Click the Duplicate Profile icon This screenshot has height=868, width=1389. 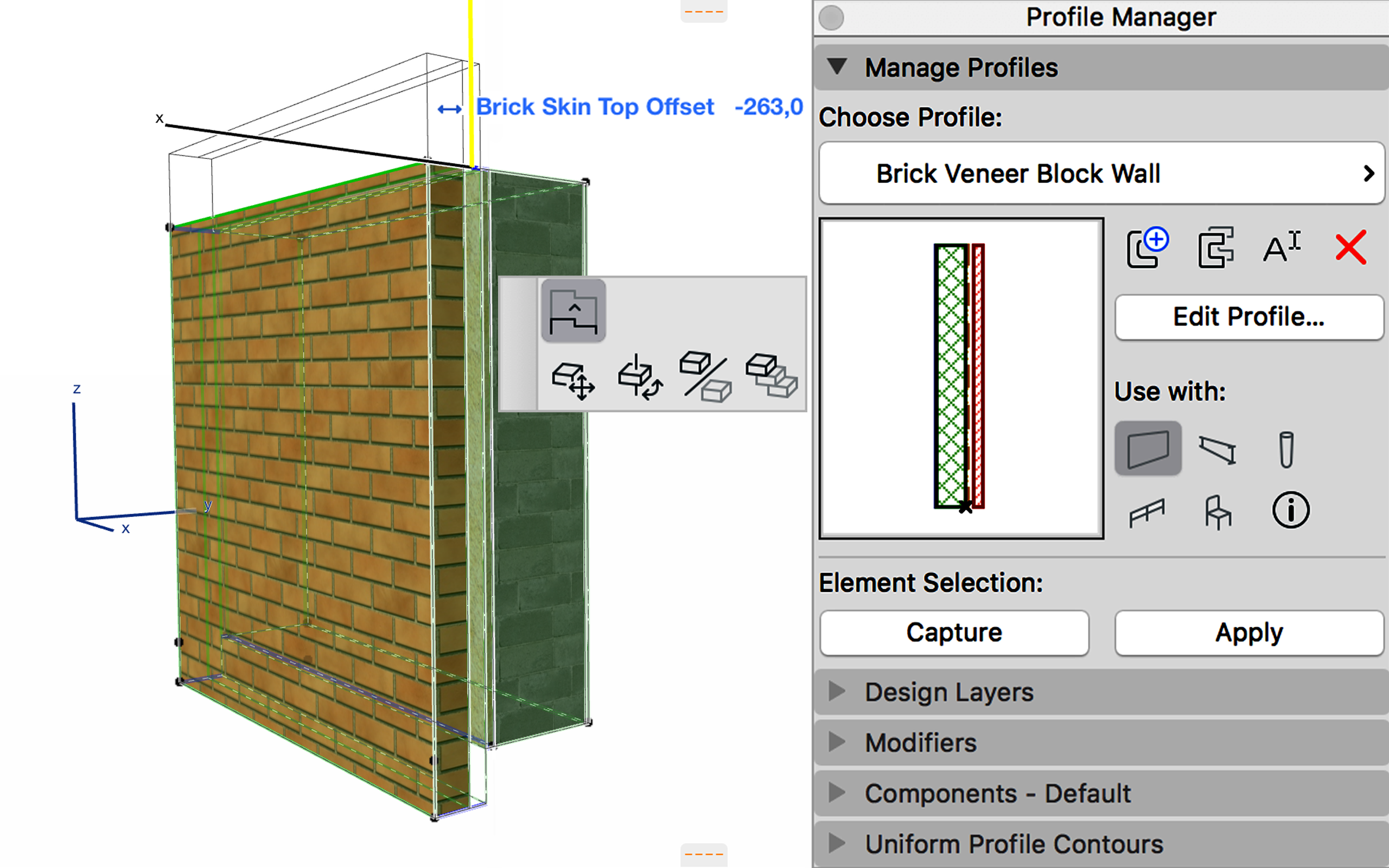point(1216,248)
